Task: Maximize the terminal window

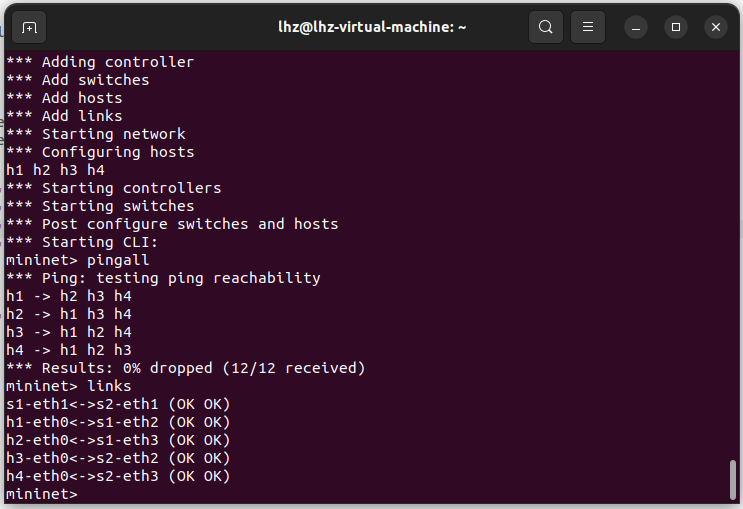Action: [x=676, y=27]
